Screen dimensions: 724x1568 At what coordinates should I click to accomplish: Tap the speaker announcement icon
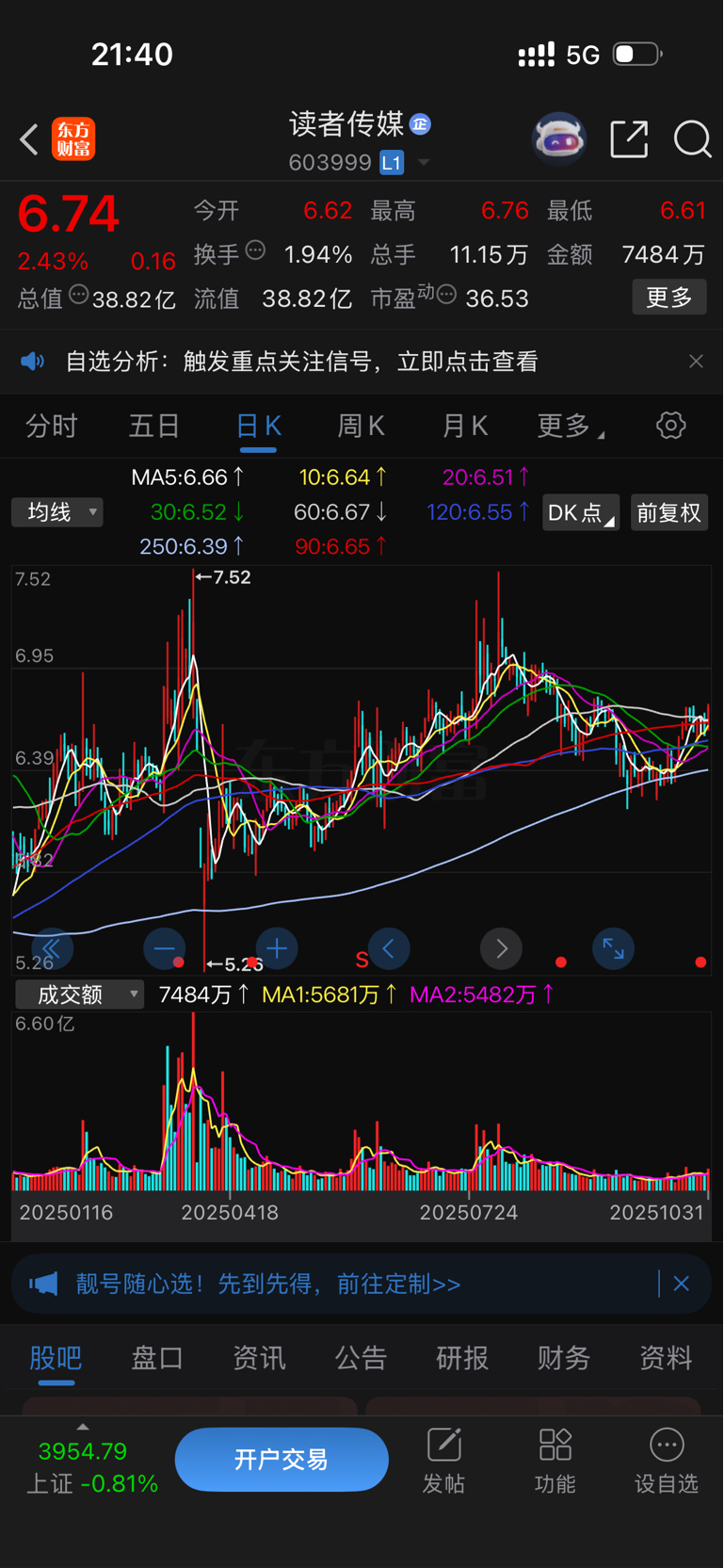[33, 362]
